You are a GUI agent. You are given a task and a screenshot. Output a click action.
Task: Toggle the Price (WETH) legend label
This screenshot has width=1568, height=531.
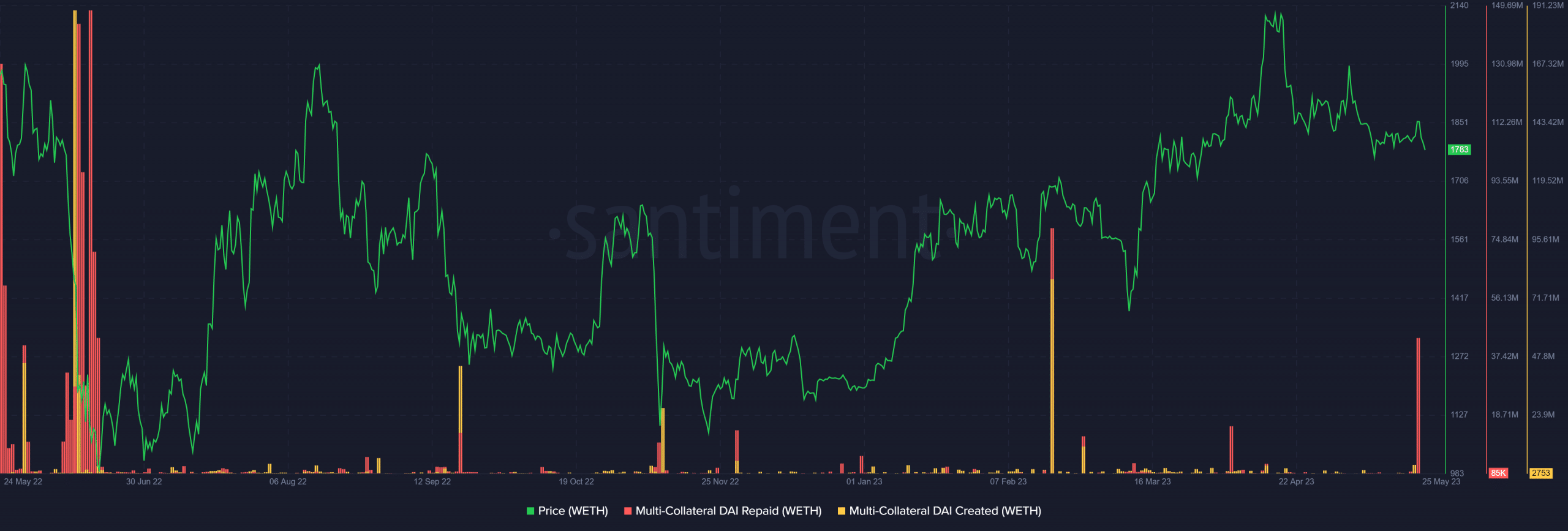pyautogui.click(x=573, y=511)
